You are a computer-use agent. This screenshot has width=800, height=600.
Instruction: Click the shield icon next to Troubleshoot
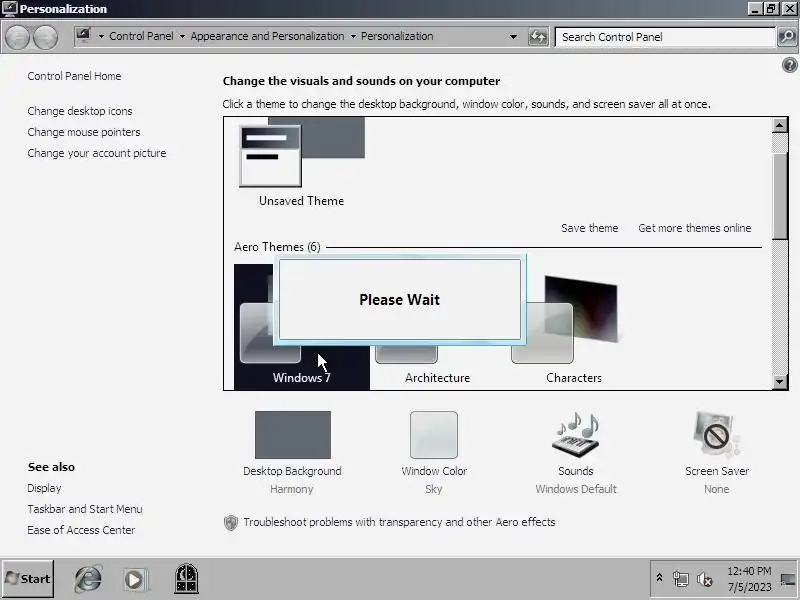231,522
